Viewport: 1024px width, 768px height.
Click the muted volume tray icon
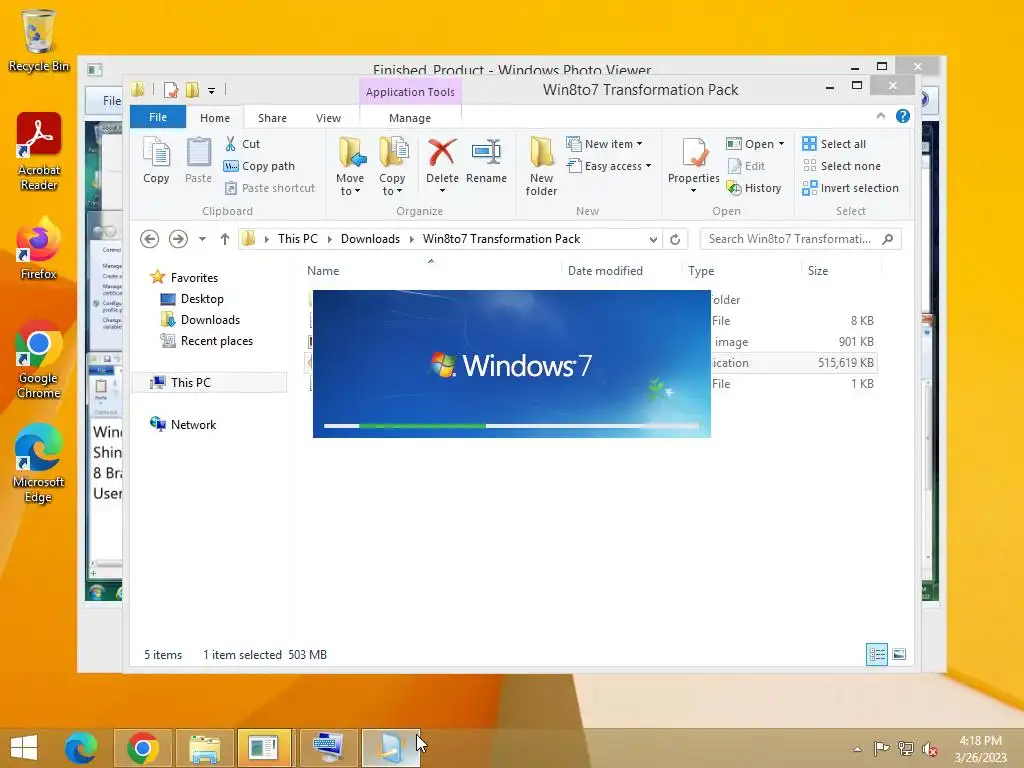click(930, 748)
